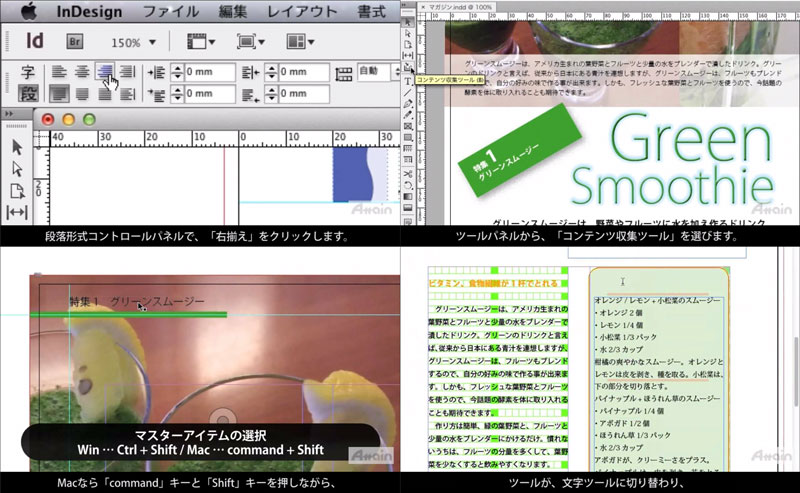Select the Type (T) tool
The image size is (800, 493).
point(408,82)
